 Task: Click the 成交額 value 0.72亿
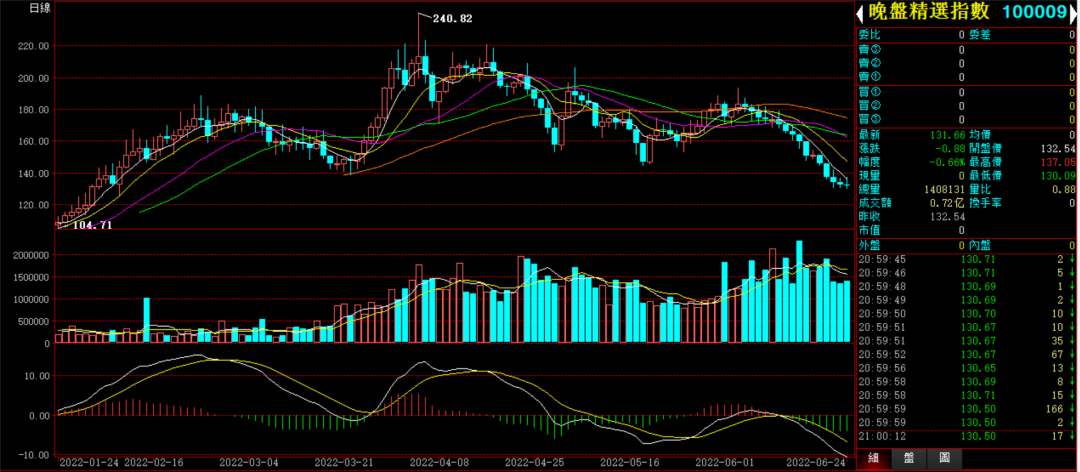click(947, 203)
